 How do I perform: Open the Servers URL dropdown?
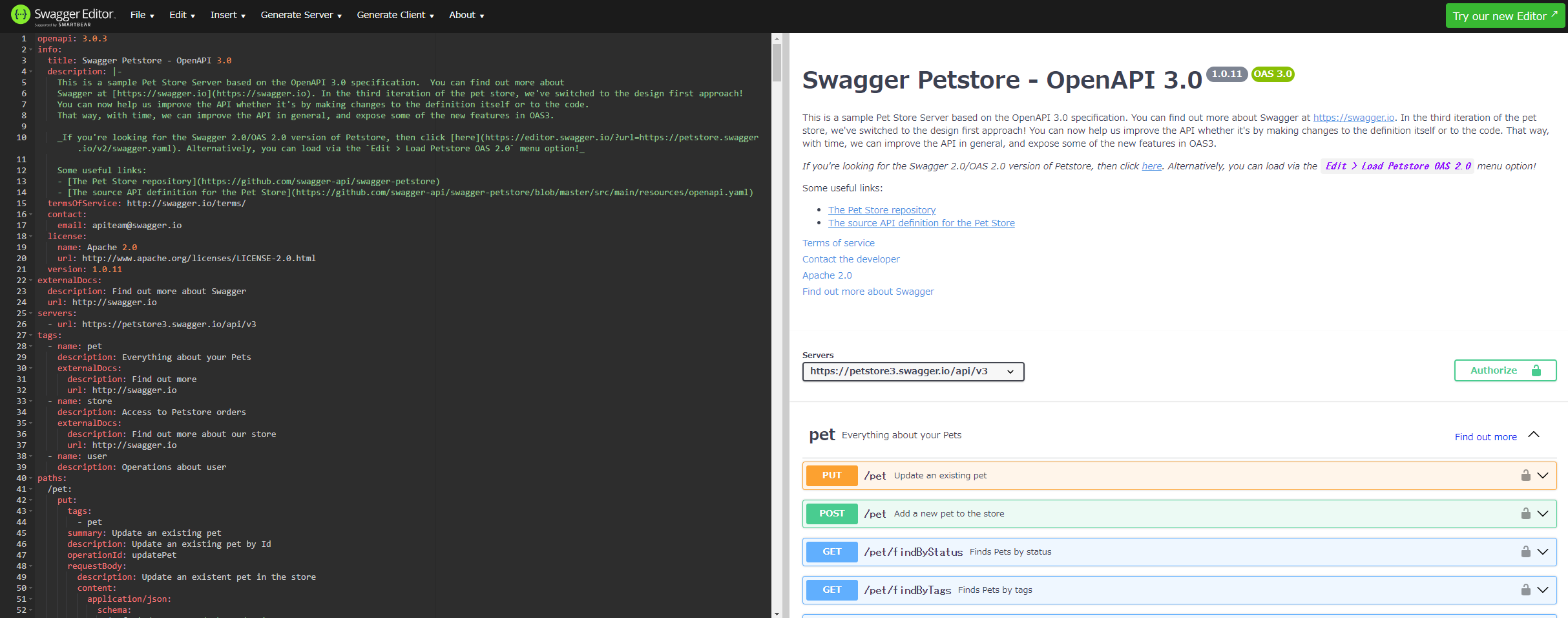tap(912, 371)
